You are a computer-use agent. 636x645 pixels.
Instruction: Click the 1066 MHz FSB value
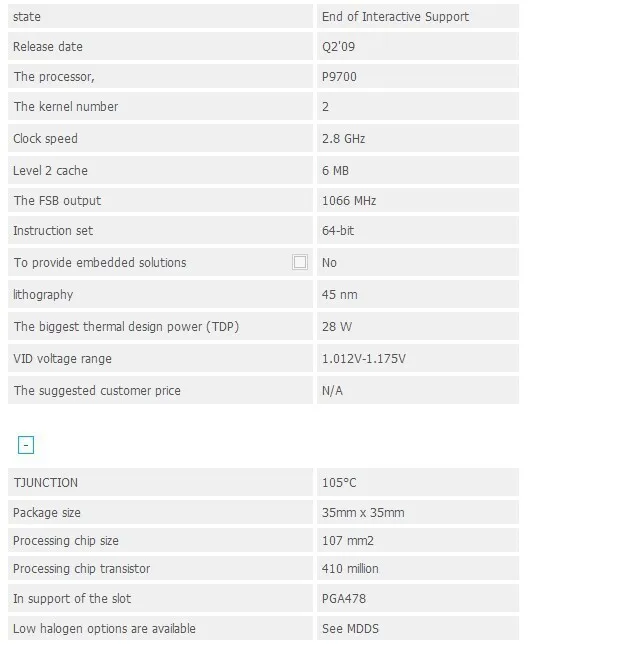click(349, 200)
